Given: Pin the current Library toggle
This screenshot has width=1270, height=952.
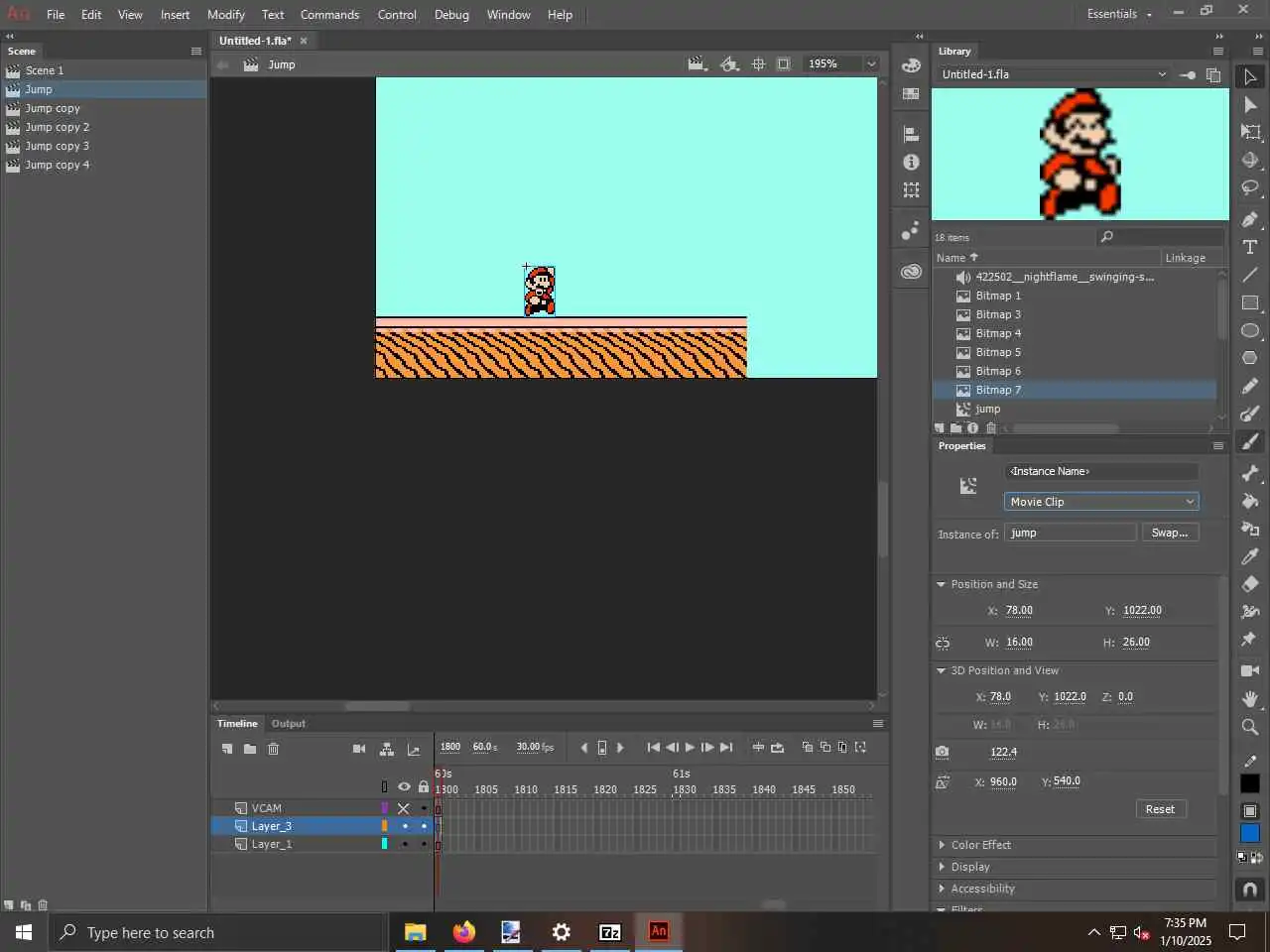Looking at the screenshot, I should [1188, 74].
